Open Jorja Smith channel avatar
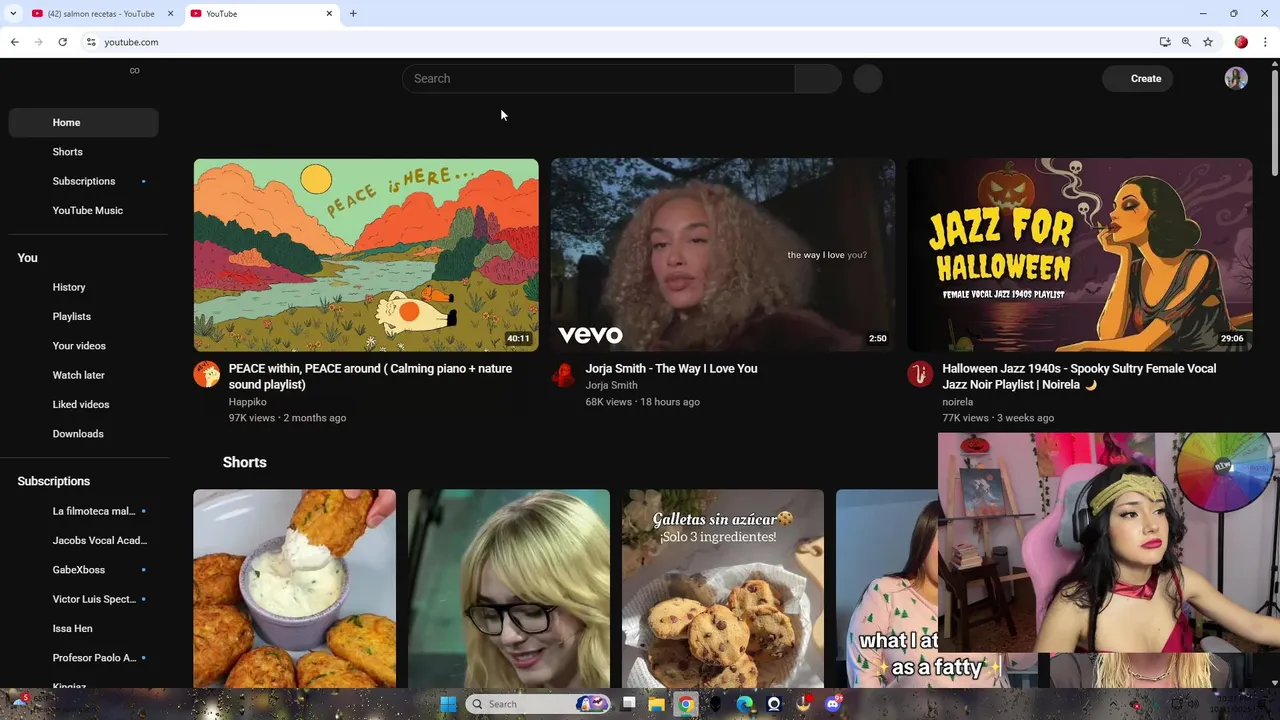 [563, 374]
